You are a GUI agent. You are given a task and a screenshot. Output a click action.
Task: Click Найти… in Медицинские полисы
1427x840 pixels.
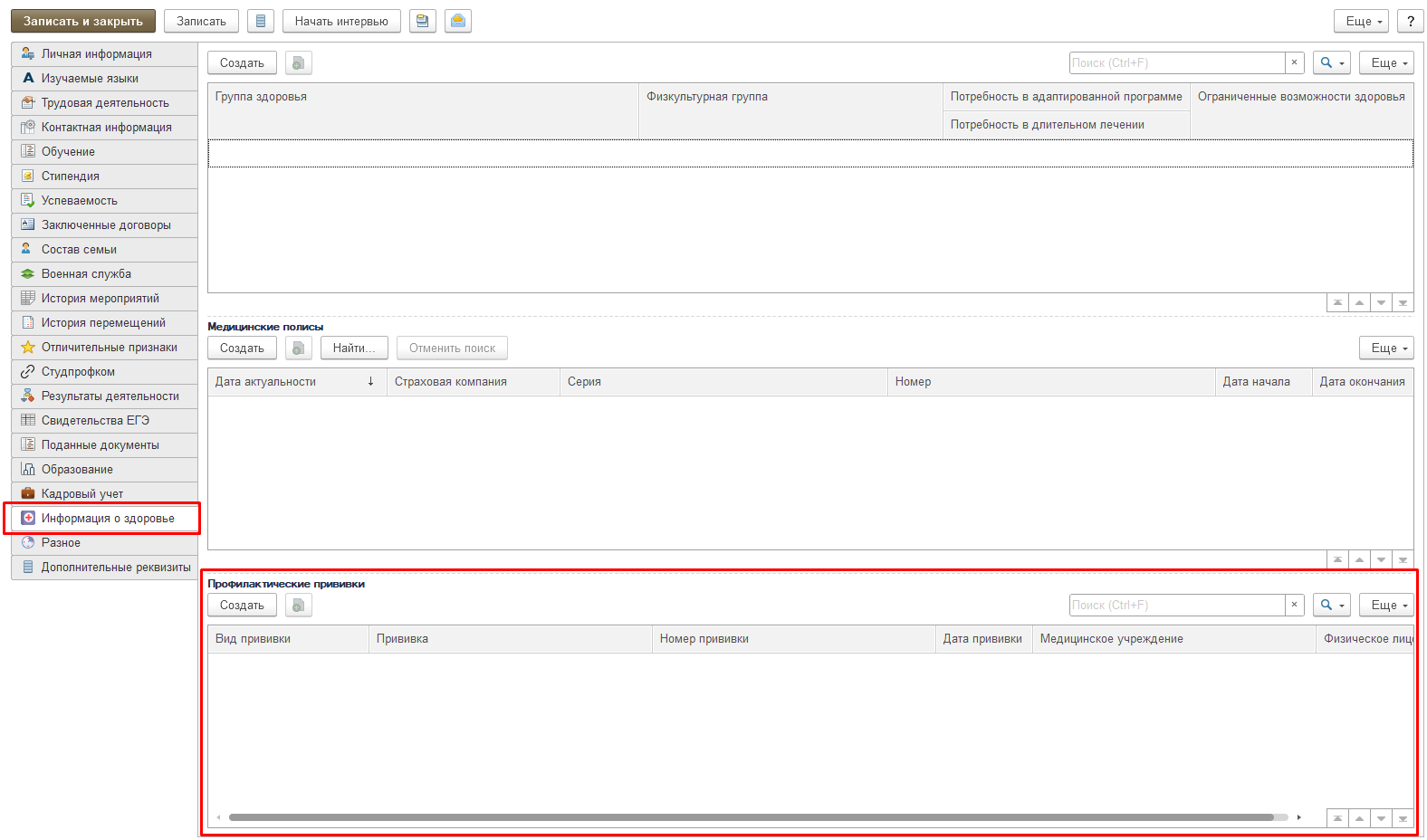pos(354,348)
